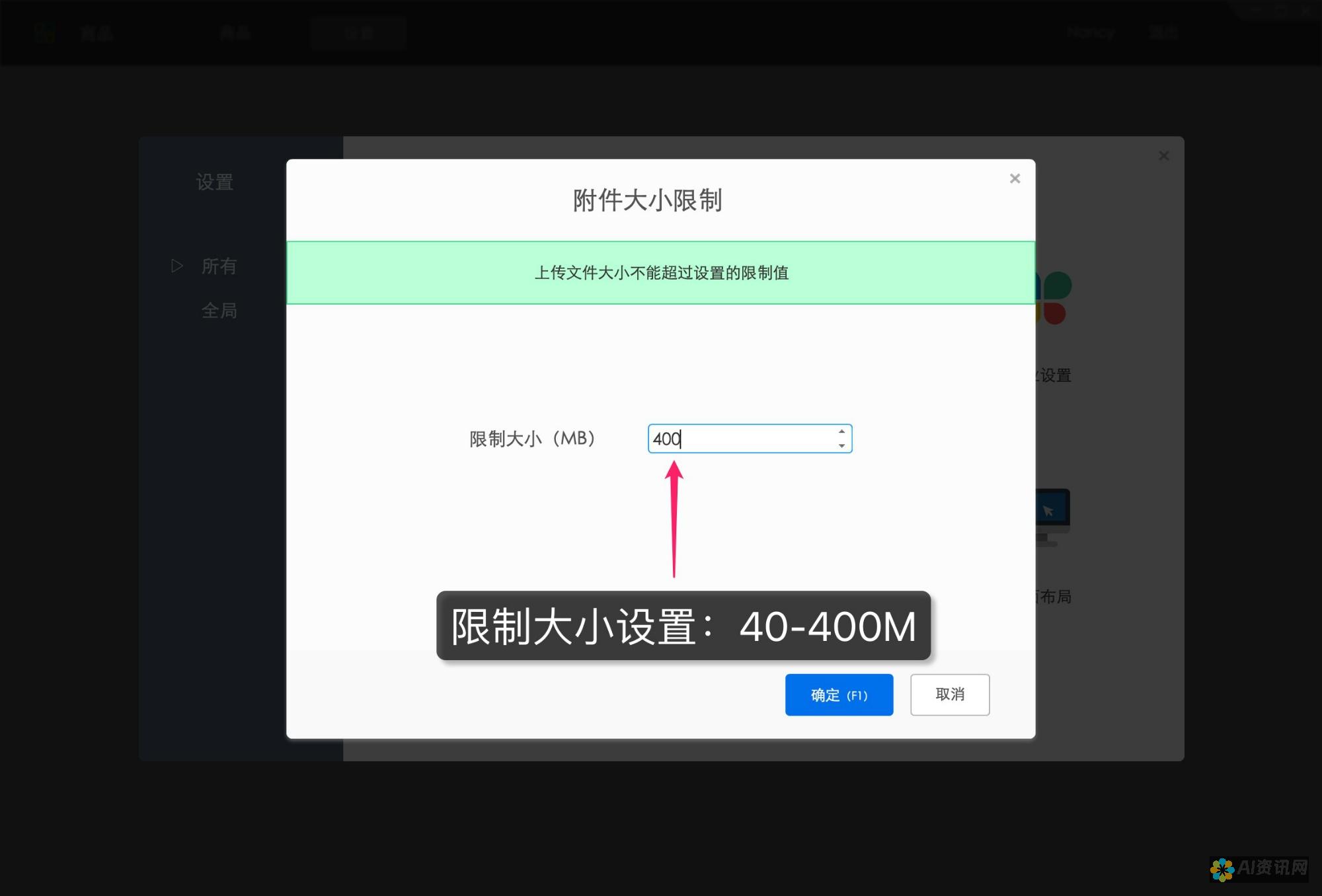Confirm with the 确定 (F1) button
Screen dimensions: 1322x896
pos(839,694)
